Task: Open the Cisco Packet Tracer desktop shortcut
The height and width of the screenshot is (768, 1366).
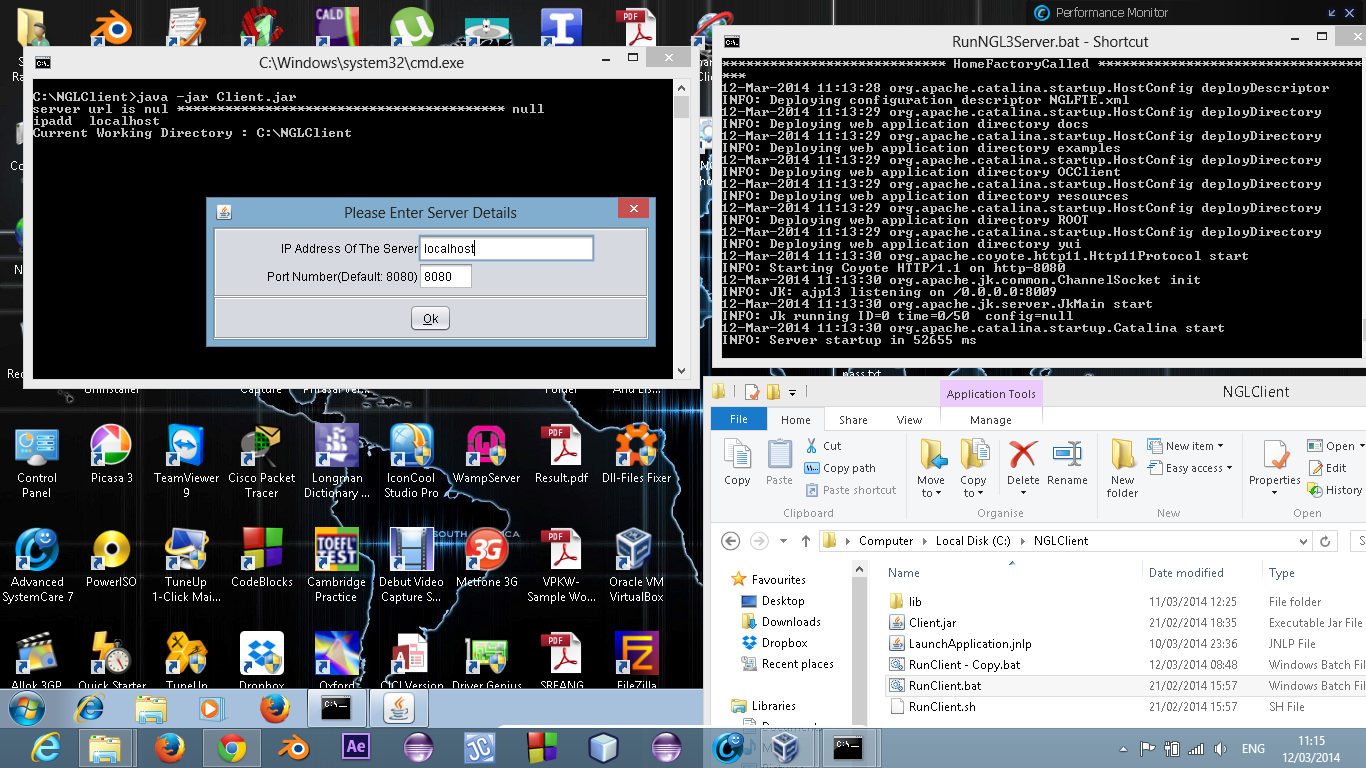Action: click(x=261, y=460)
